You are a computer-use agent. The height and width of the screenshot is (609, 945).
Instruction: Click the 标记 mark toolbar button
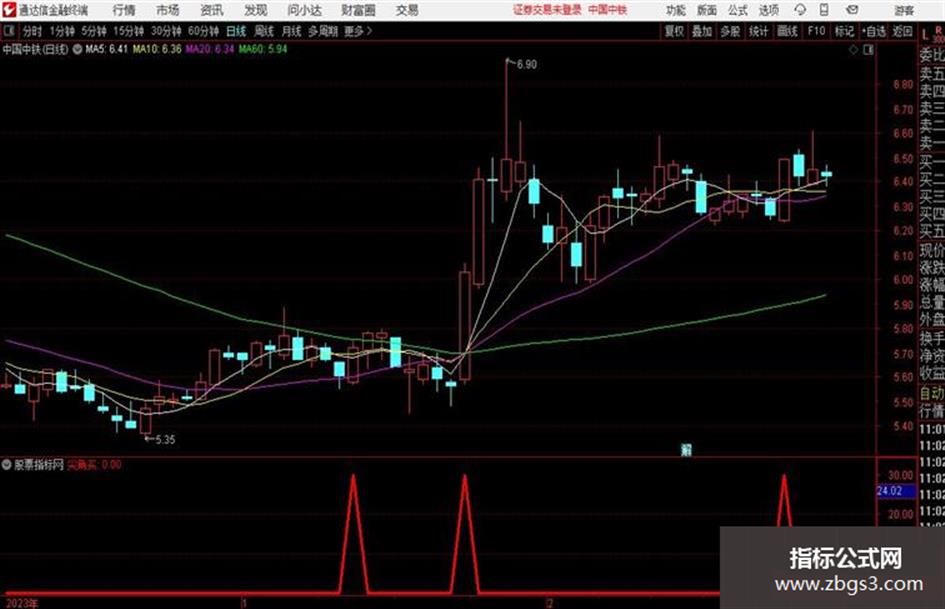pos(844,31)
